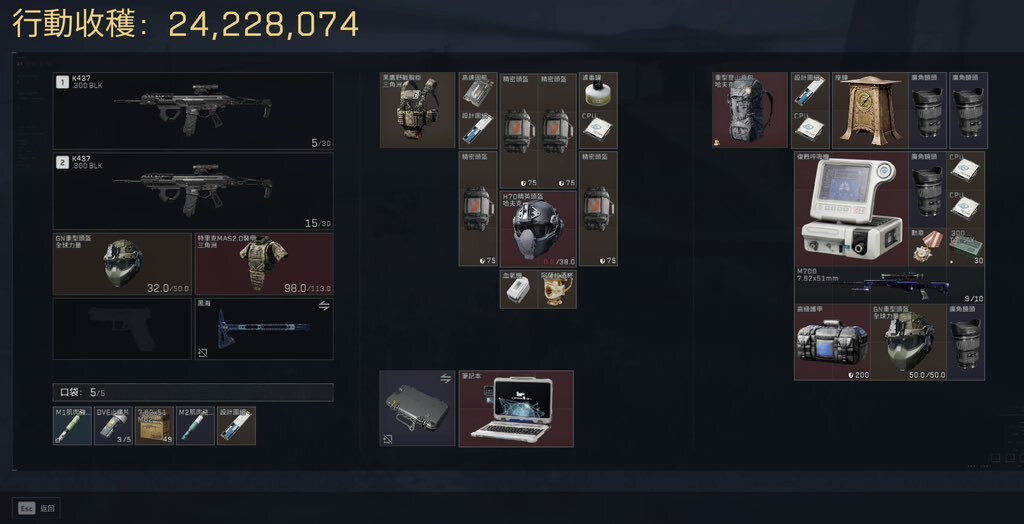Click the armor repair kit showing 200
Screen dimensions: 1024x524
(832, 342)
